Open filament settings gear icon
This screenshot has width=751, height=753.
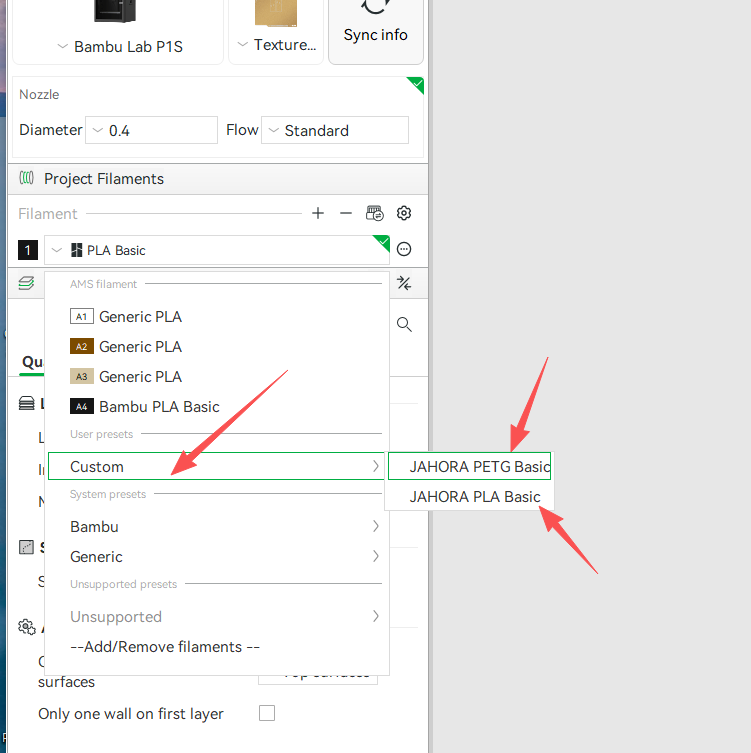(404, 213)
